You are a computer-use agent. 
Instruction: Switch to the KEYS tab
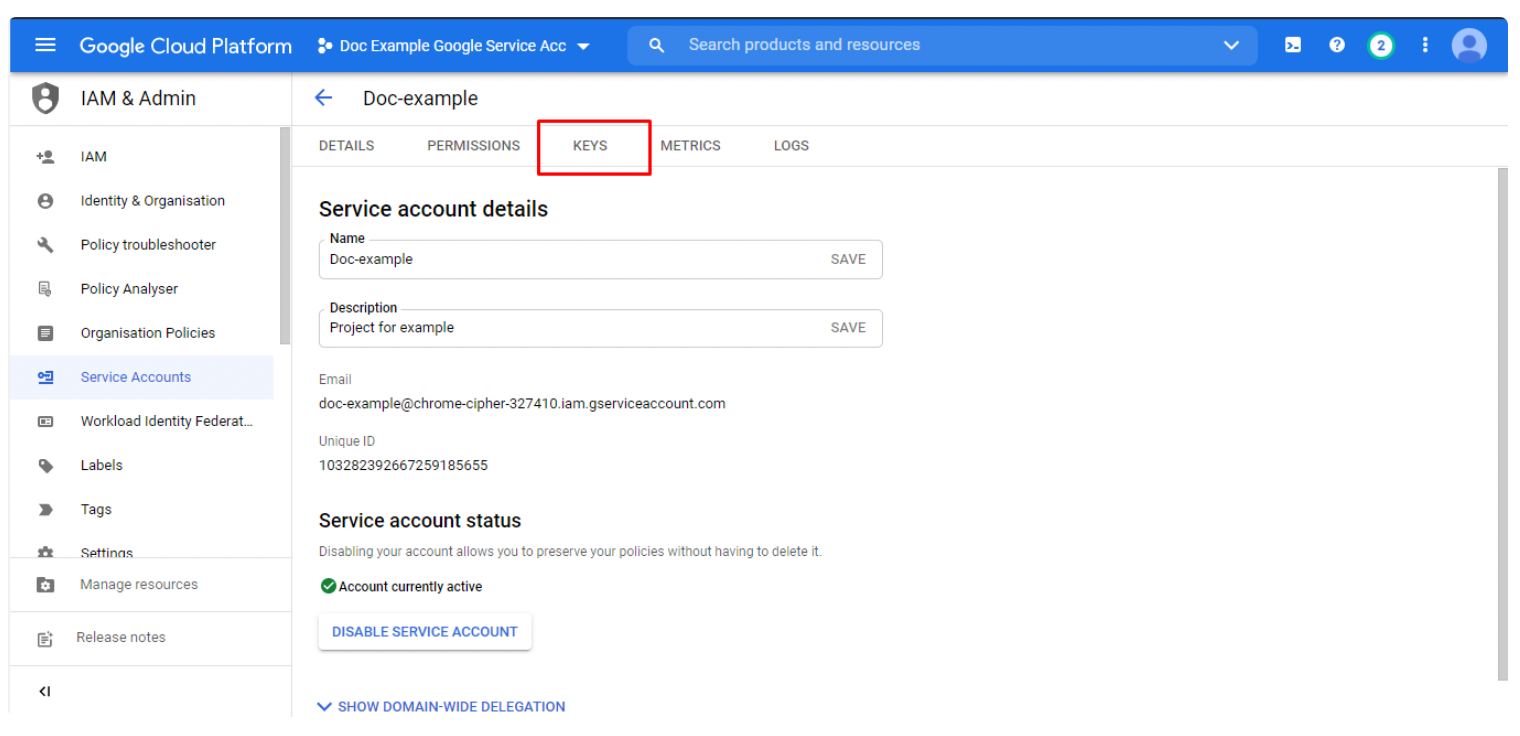point(590,145)
